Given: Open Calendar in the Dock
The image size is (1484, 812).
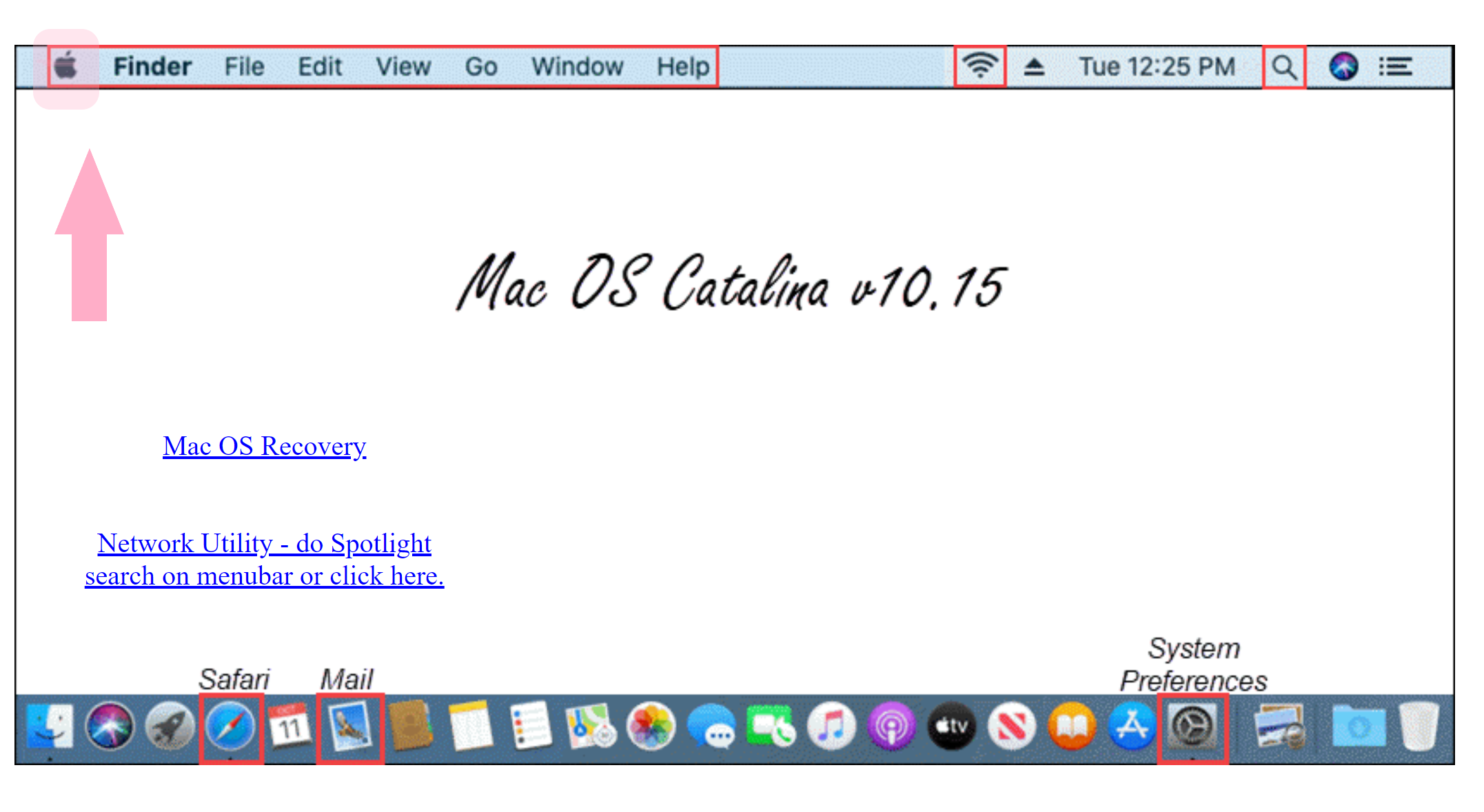Looking at the screenshot, I should tap(289, 727).
